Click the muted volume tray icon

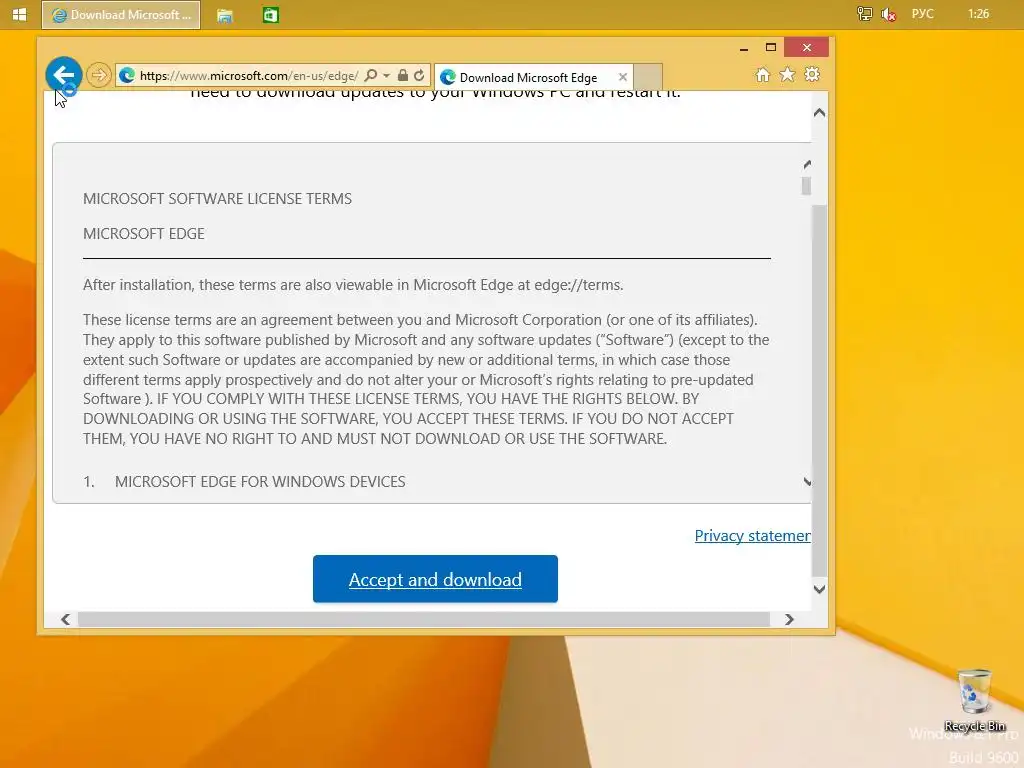pyautogui.click(x=888, y=14)
